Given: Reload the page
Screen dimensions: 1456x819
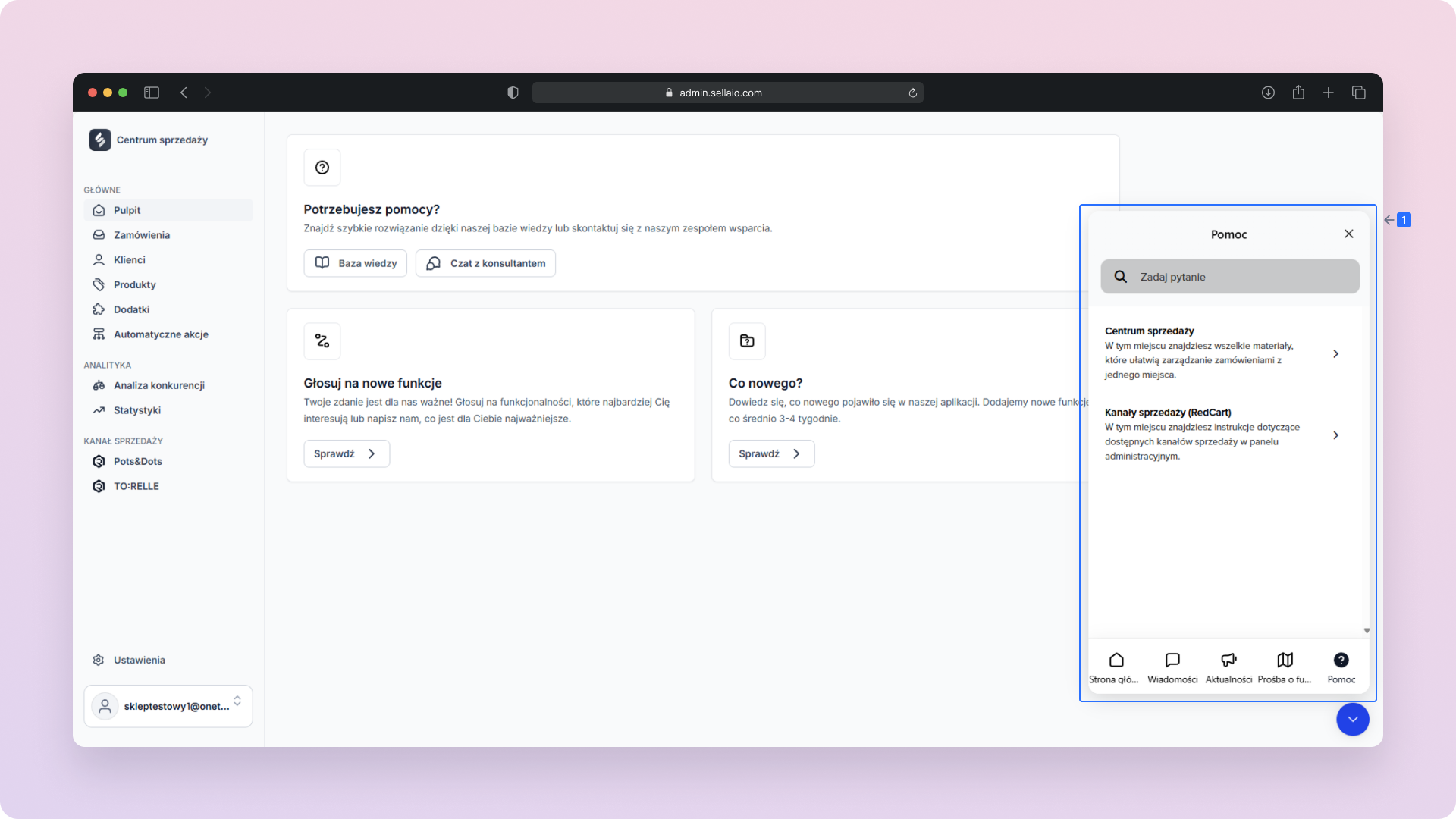Looking at the screenshot, I should click(913, 93).
